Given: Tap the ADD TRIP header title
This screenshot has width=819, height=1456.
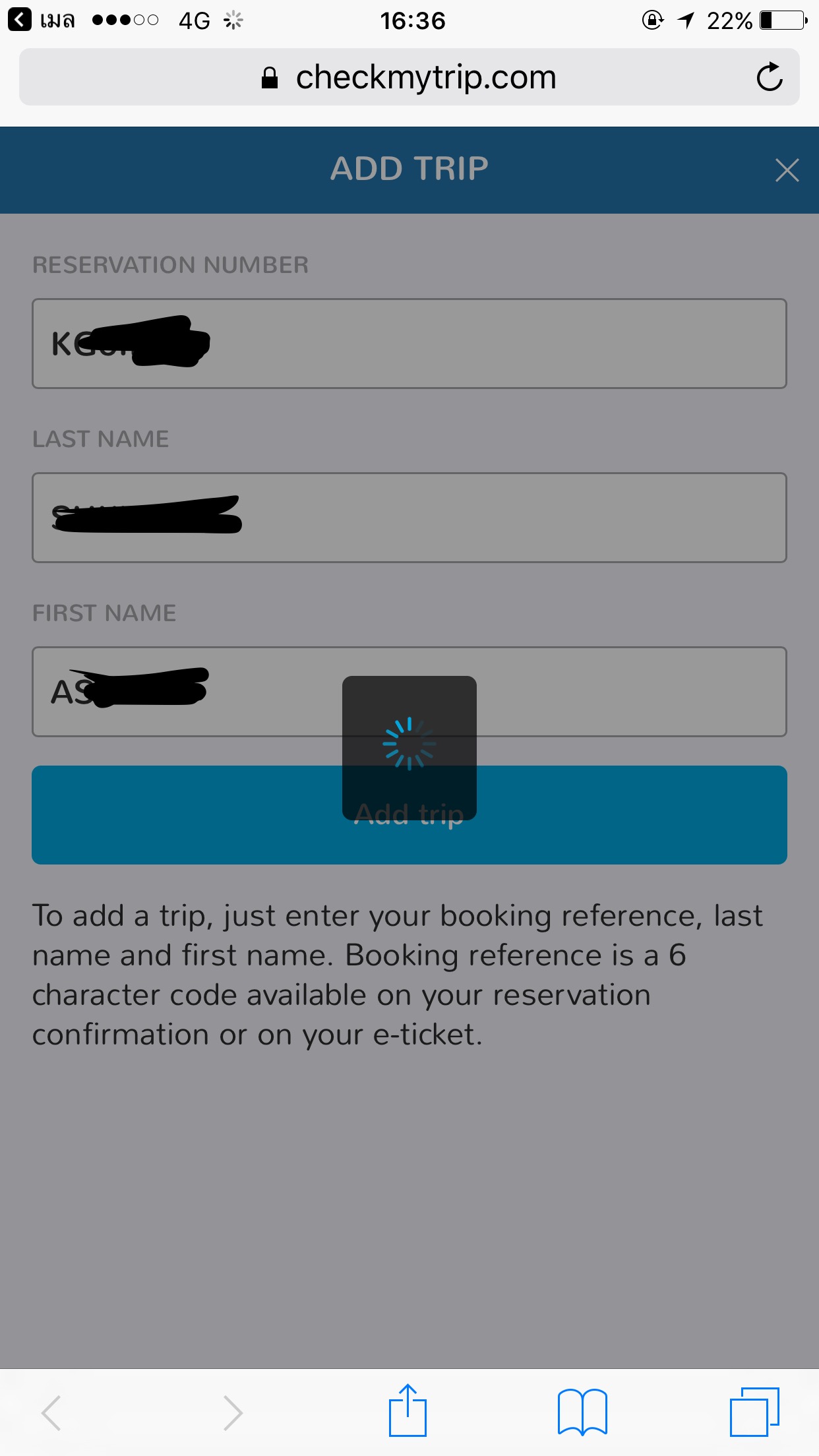Looking at the screenshot, I should [x=409, y=169].
